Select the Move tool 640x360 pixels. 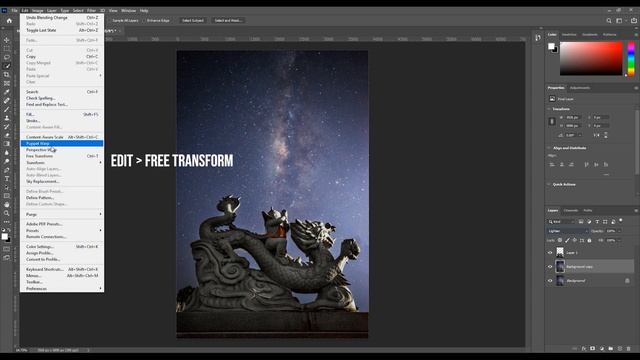7,40
